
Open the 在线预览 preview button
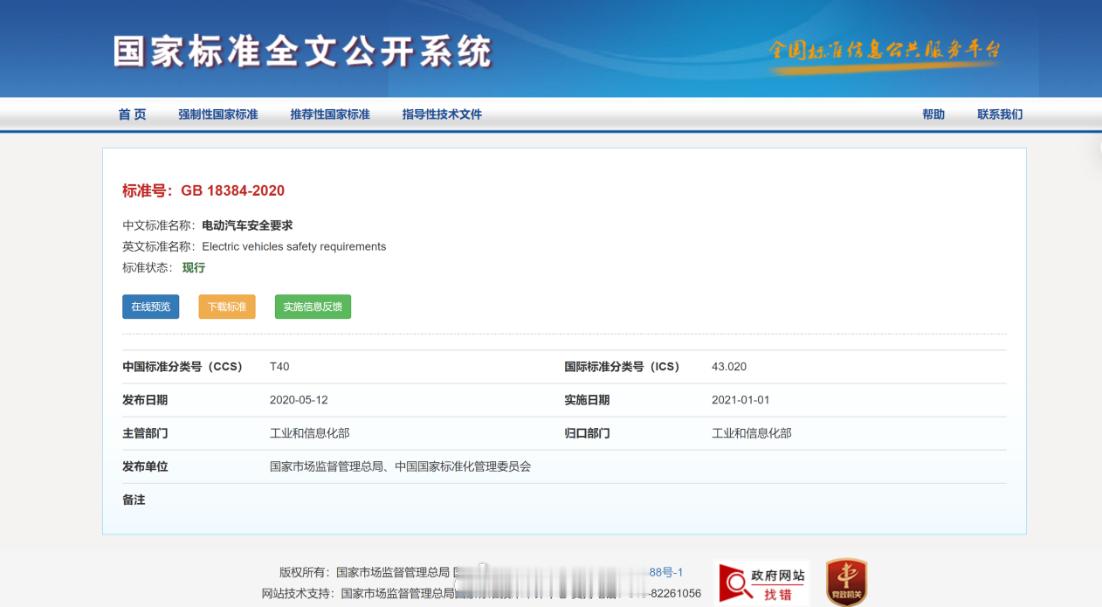150,307
